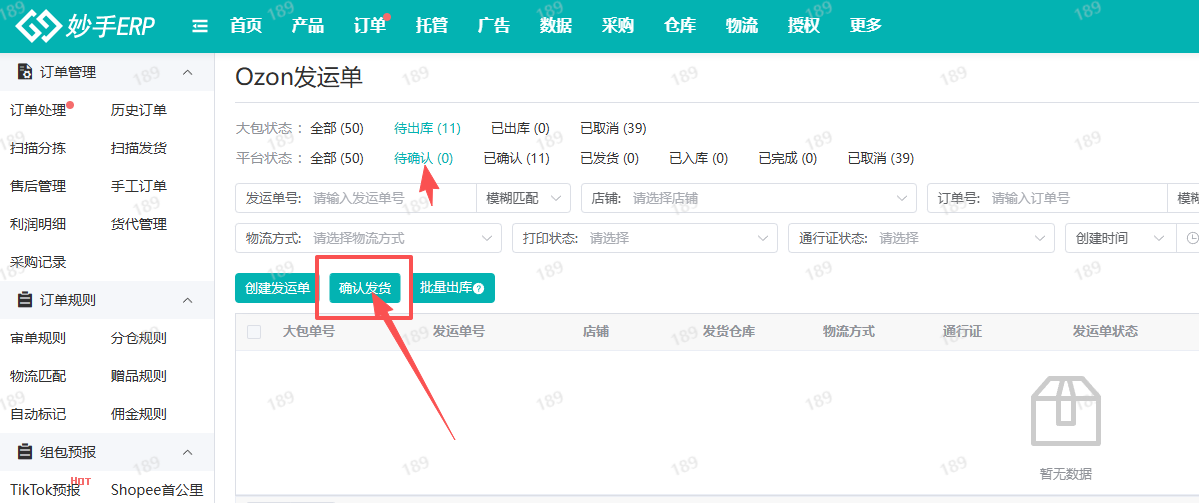Collapse the 订单管理 section chevron
The image size is (1199, 503).
(x=187, y=72)
